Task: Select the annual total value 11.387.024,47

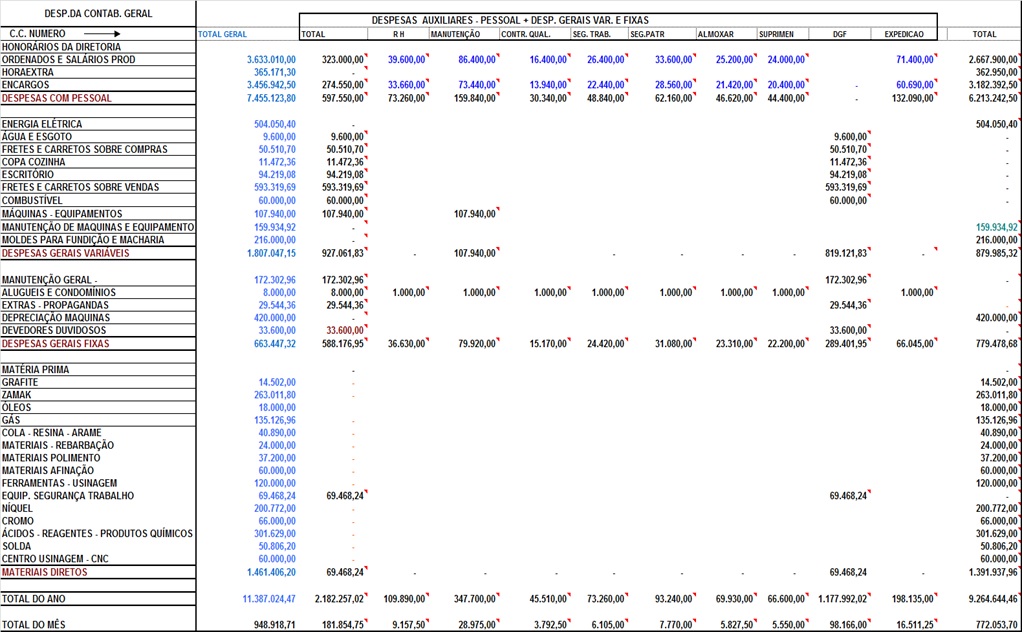Action: tap(269, 599)
